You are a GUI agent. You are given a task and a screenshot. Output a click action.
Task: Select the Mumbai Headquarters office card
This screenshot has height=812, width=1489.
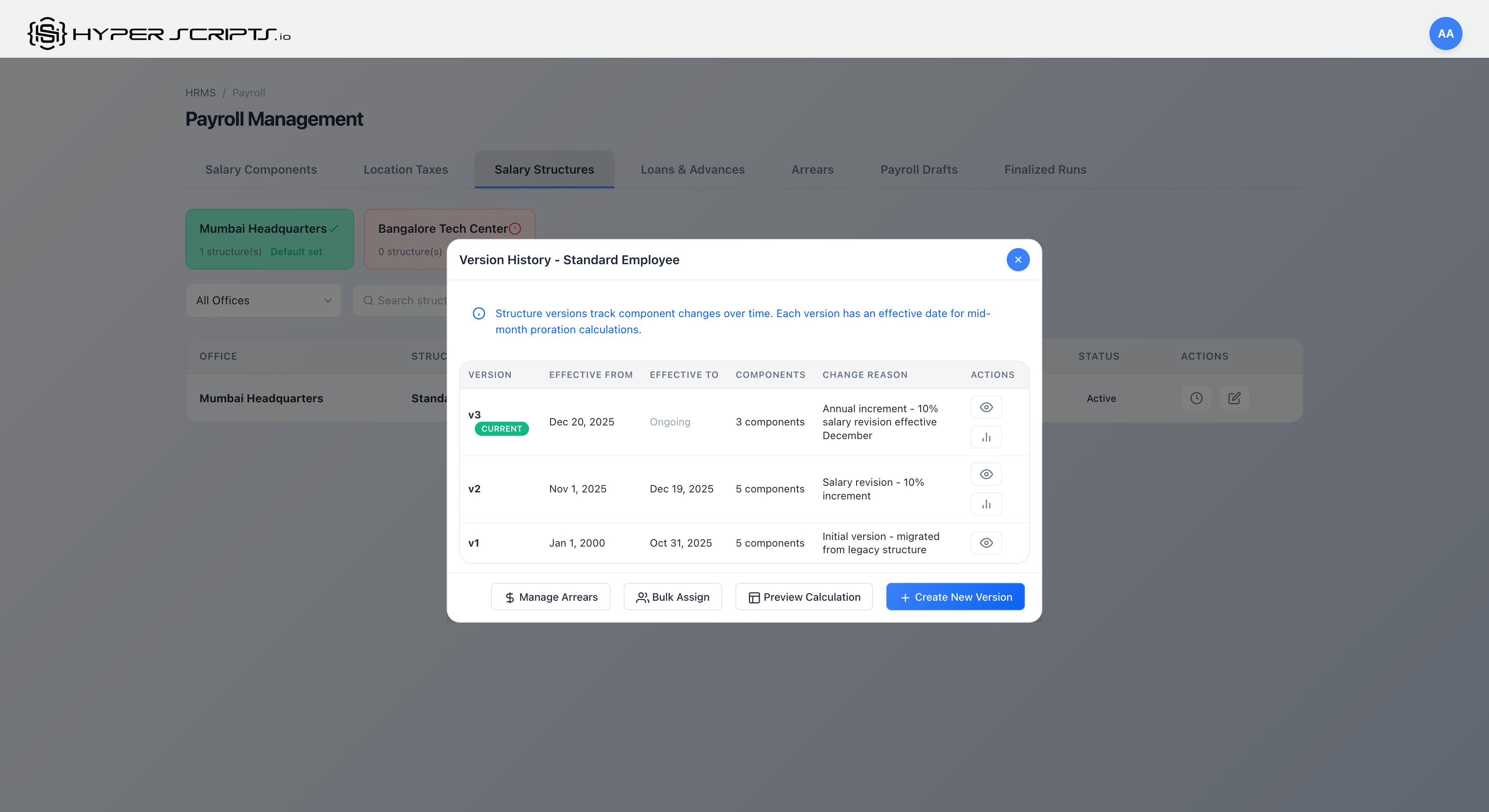[269, 239]
